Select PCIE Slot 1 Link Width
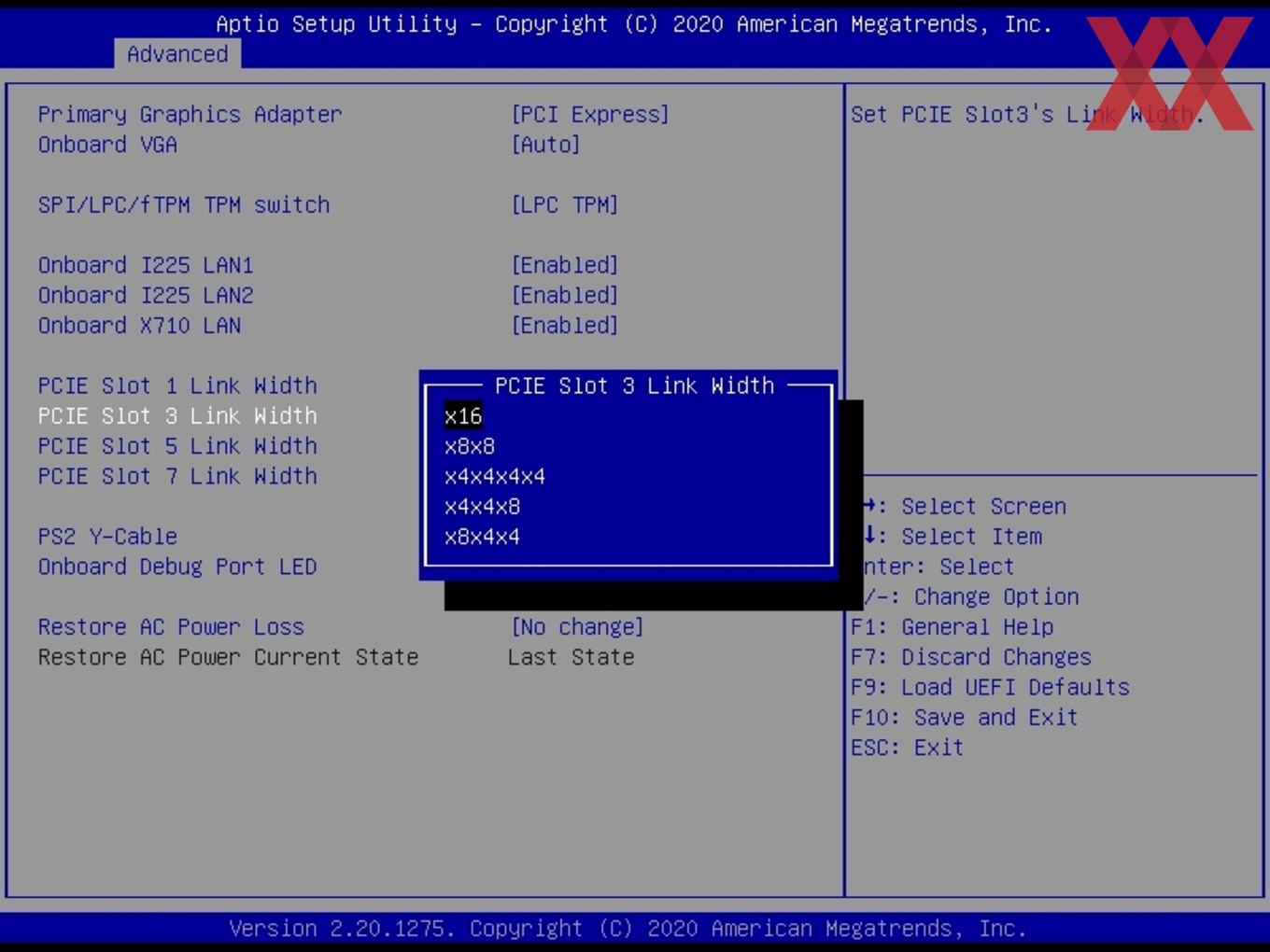Image resolution: width=1270 pixels, height=952 pixels. [x=177, y=385]
